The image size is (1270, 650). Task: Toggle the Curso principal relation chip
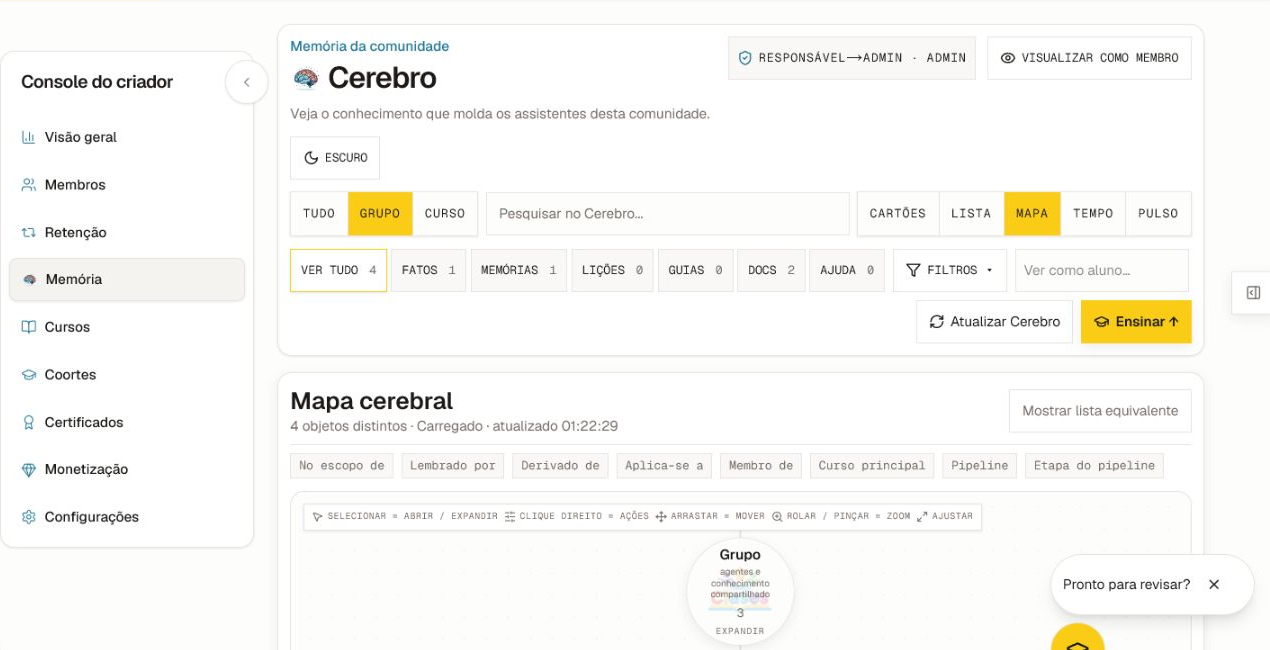coord(872,466)
